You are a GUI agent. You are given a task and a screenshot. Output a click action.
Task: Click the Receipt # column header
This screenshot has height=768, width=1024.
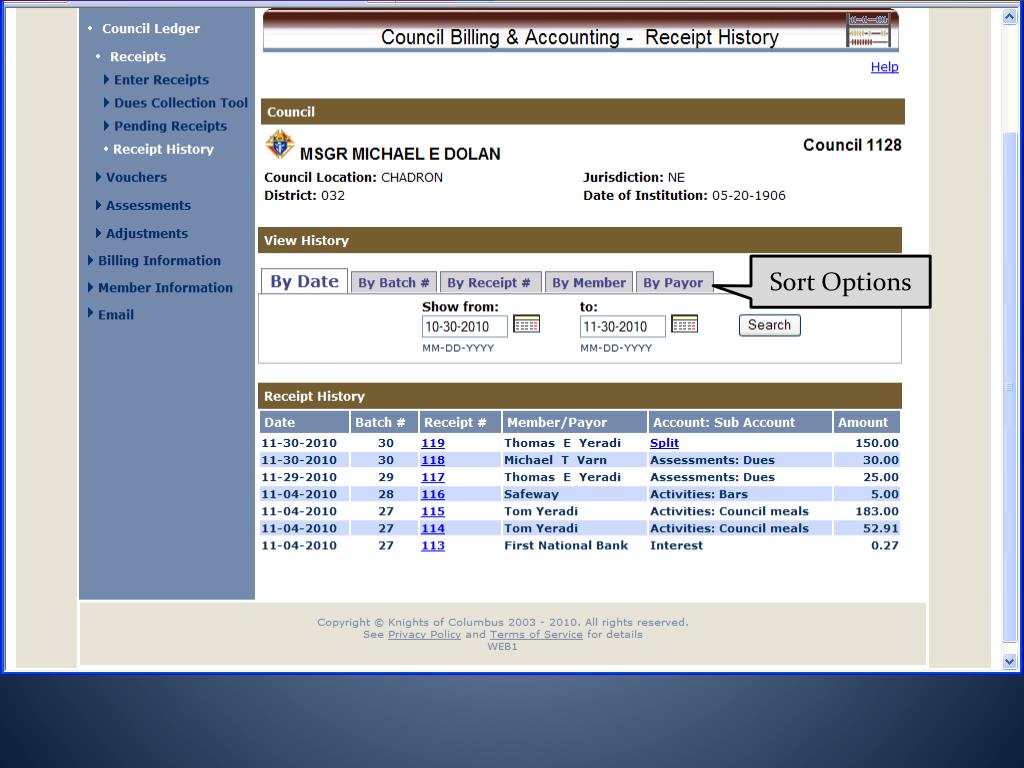tap(460, 422)
